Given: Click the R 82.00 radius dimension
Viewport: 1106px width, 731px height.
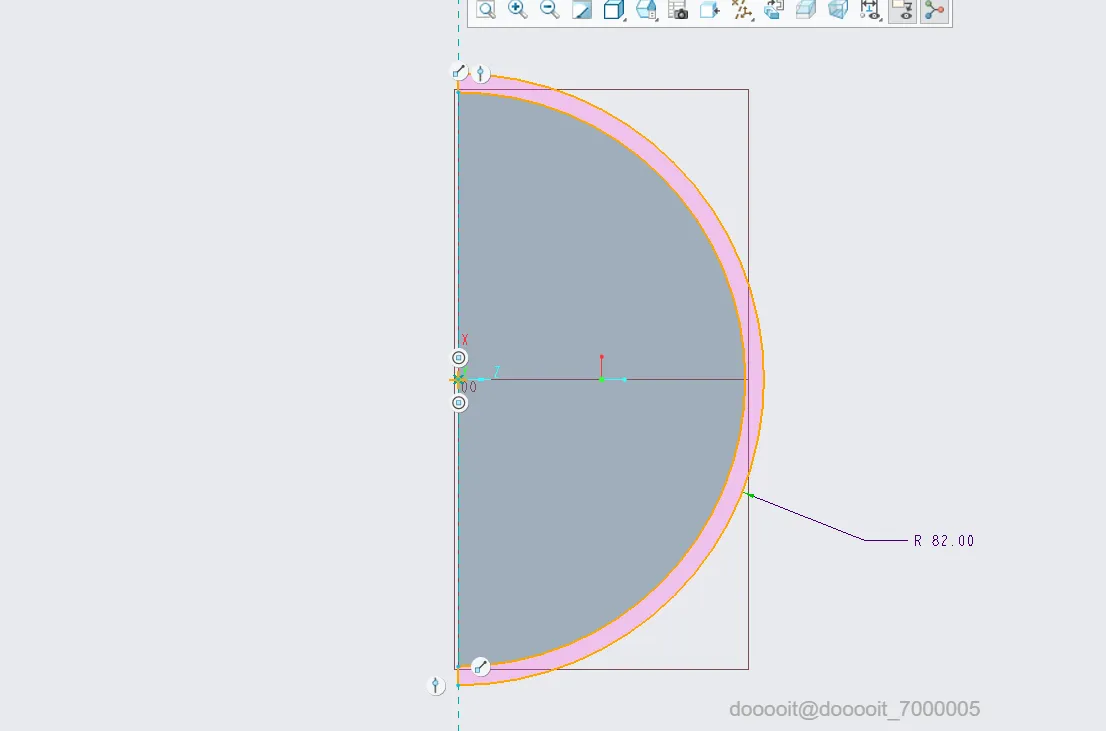Looking at the screenshot, I should tap(944, 540).
